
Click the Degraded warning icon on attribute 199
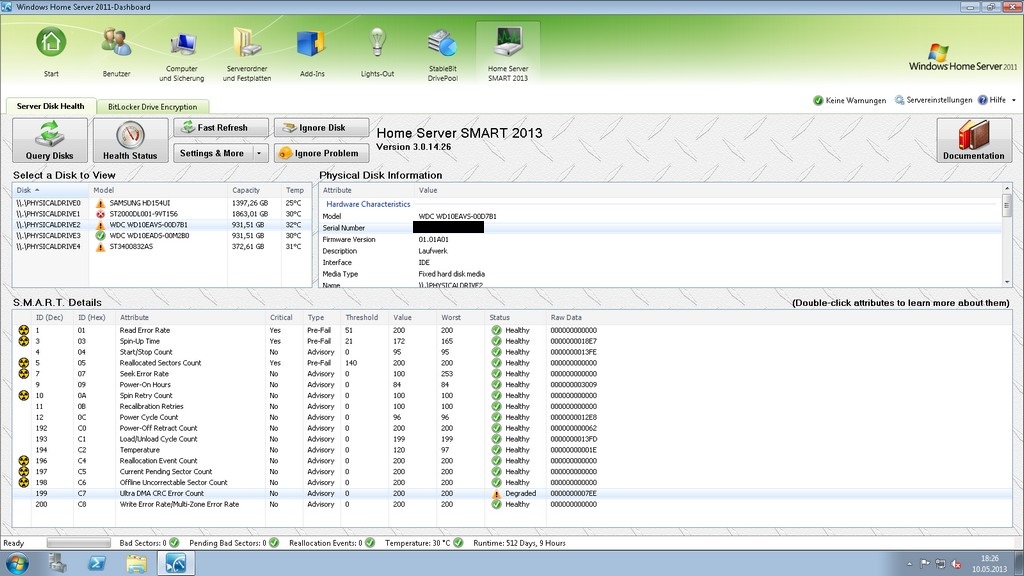click(496, 494)
